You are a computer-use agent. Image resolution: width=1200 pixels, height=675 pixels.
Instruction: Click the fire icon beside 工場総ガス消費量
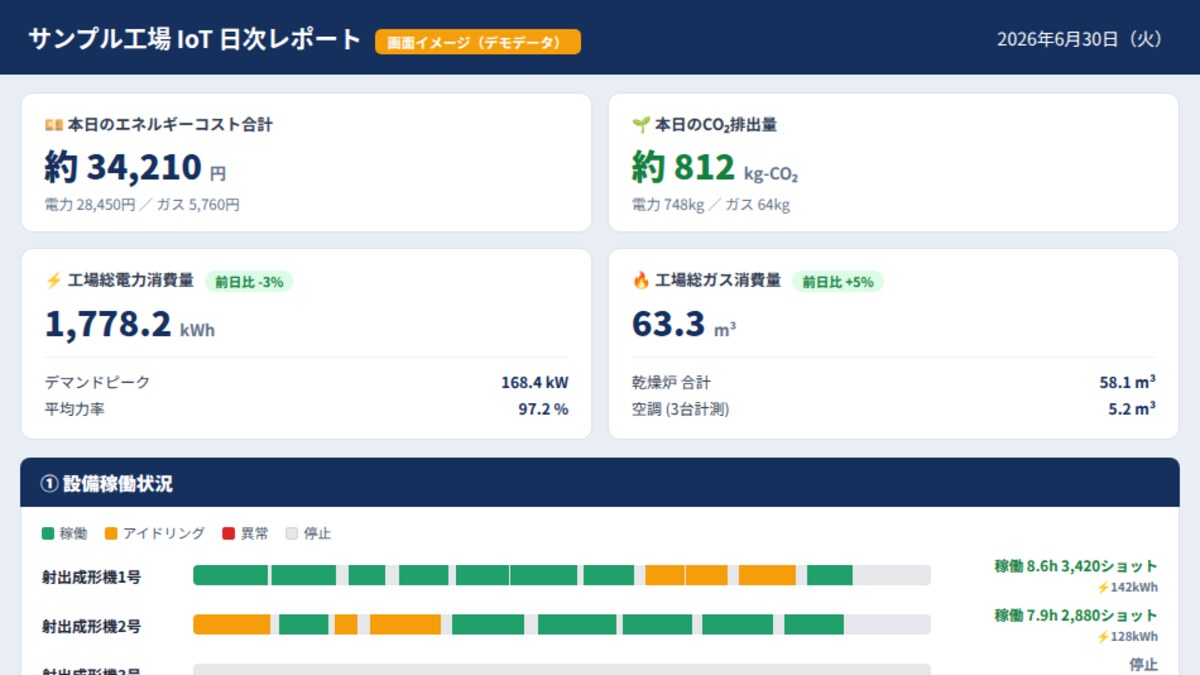tap(641, 281)
